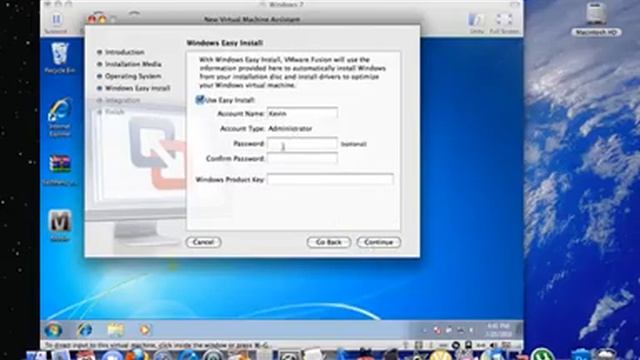Select the Recycle Bin desktop icon
This screenshot has height=360, width=640.
(x=60, y=58)
